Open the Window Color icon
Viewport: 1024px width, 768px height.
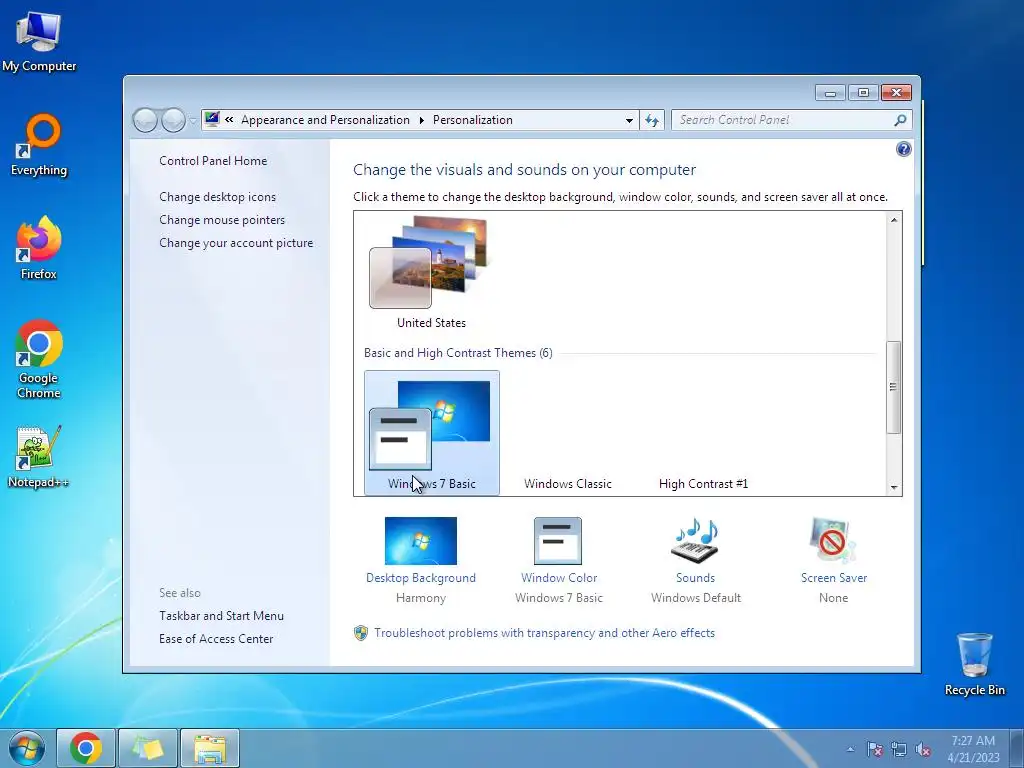tap(558, 541)
